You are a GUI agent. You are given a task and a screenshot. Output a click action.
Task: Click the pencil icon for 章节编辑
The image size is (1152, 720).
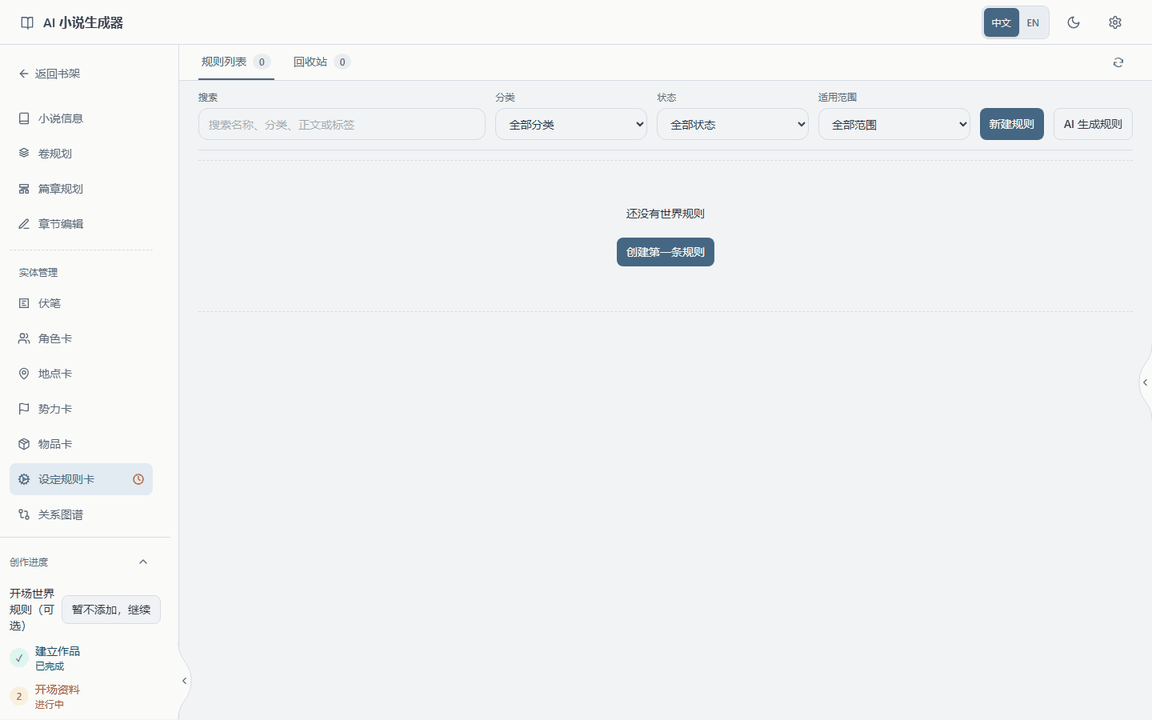coord(24,224)
